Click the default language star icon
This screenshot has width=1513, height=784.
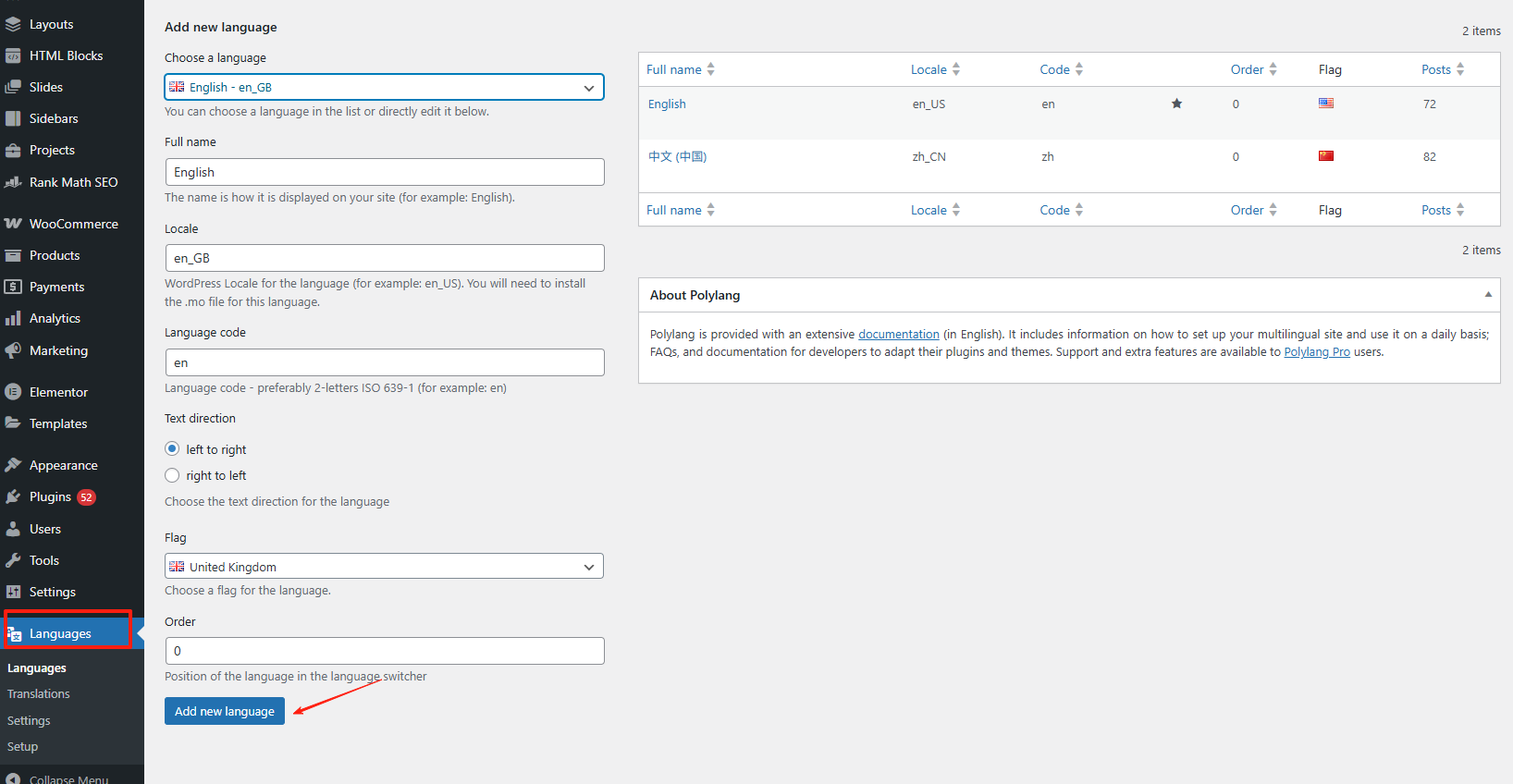(1176, 104)
